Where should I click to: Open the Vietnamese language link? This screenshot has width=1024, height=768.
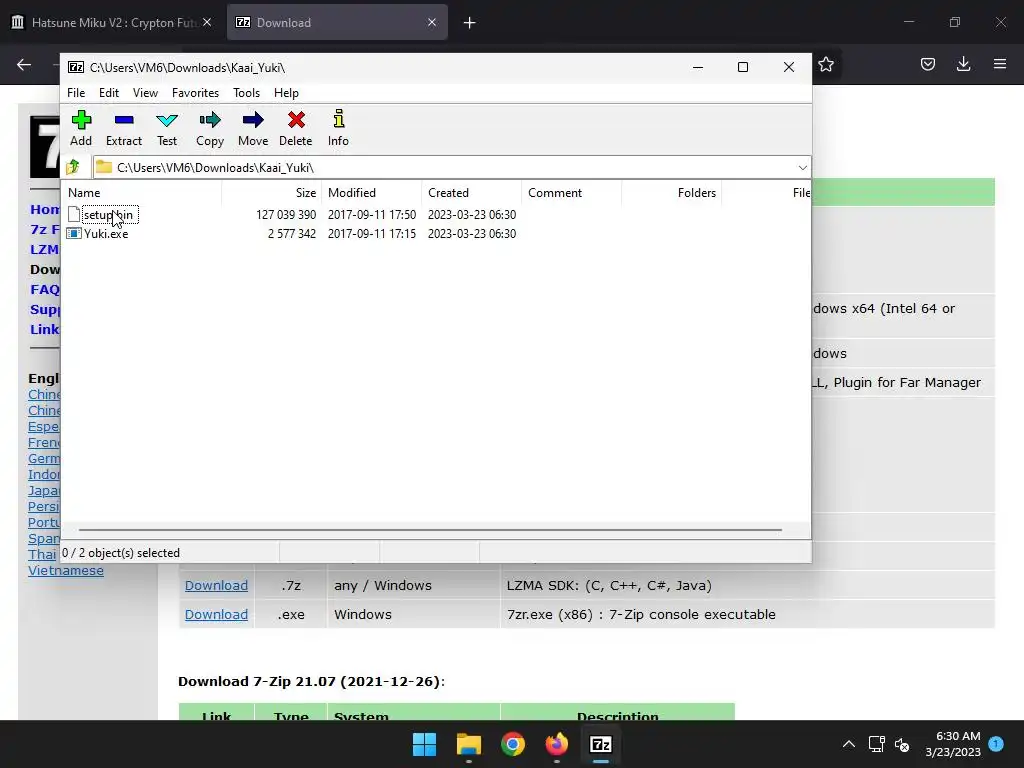point(66,570)
